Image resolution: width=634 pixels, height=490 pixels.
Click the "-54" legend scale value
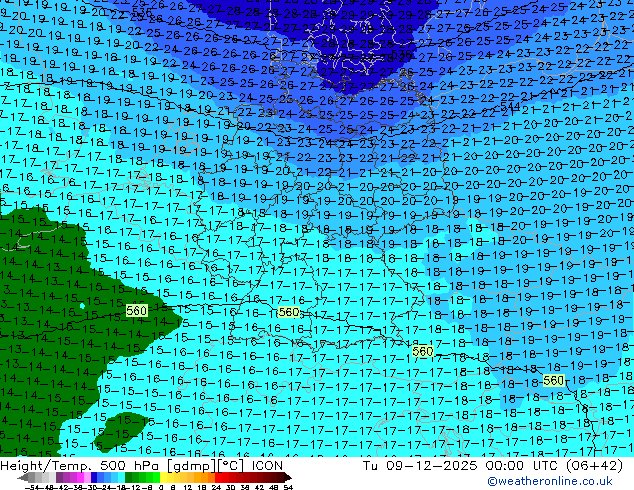(32, 487)
